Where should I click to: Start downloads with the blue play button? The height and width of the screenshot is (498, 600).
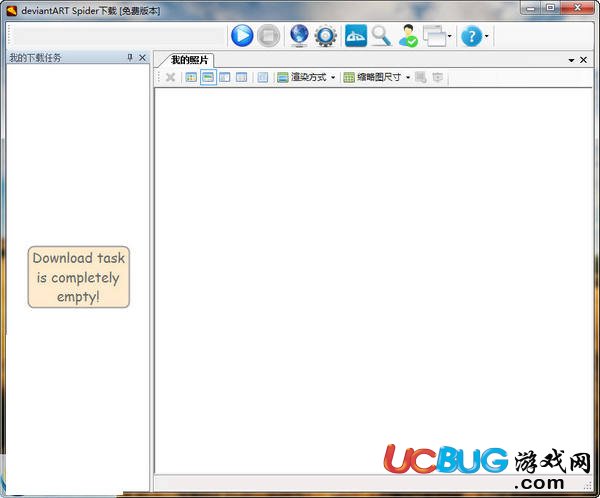point(242,36)
